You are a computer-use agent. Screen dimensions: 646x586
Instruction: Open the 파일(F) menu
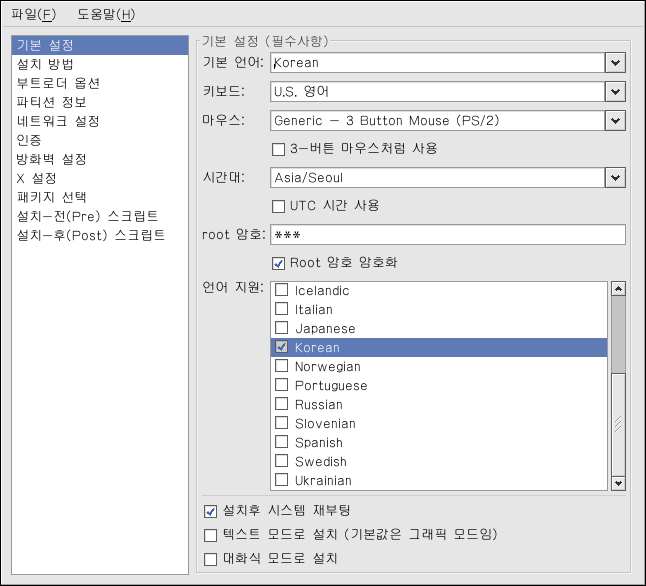pyautogui.click(x=34, y=14)
